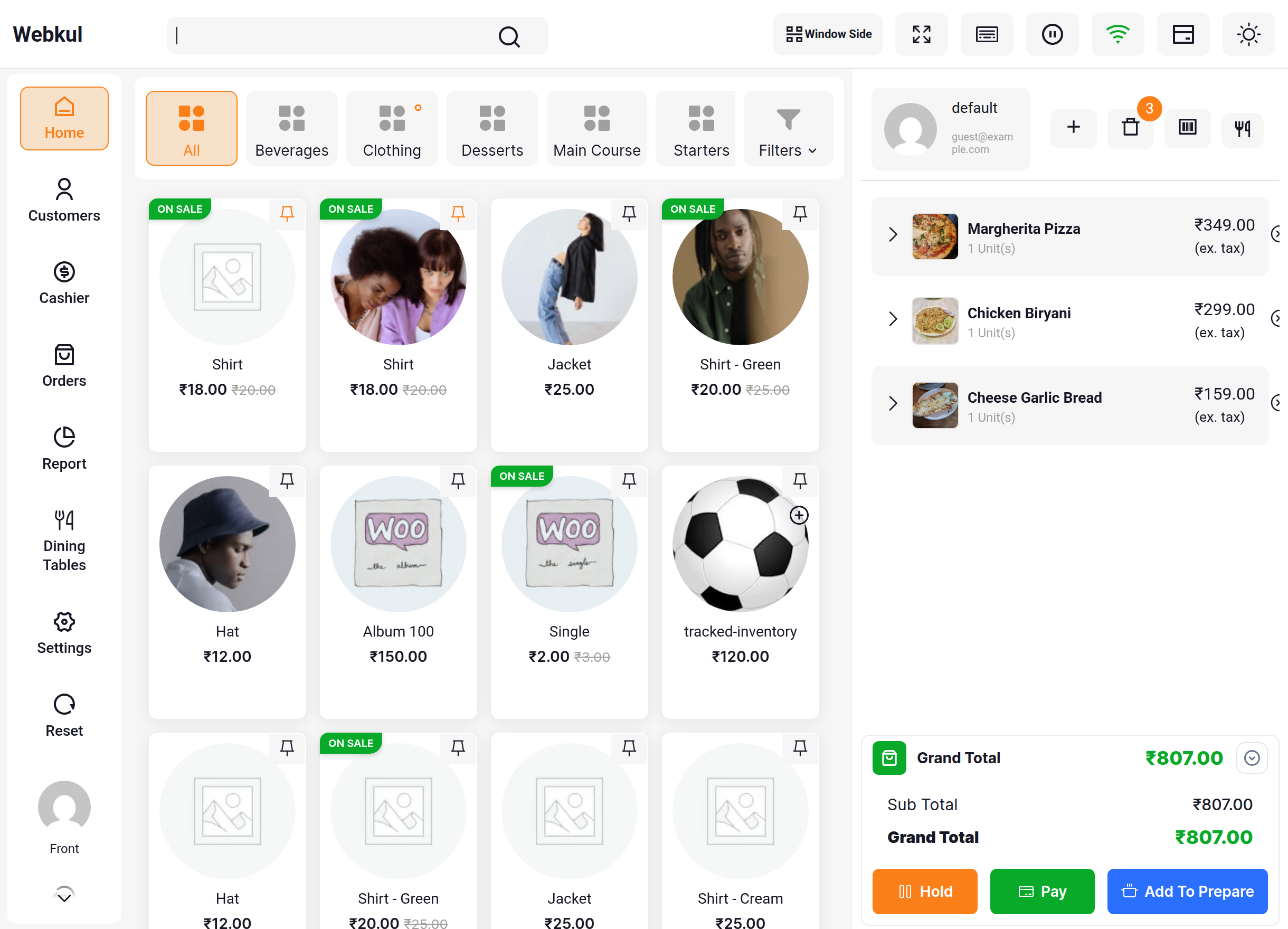Pin the Hat card with photo
Viewport: 1288px width, 929px height.
pos(287,481)
